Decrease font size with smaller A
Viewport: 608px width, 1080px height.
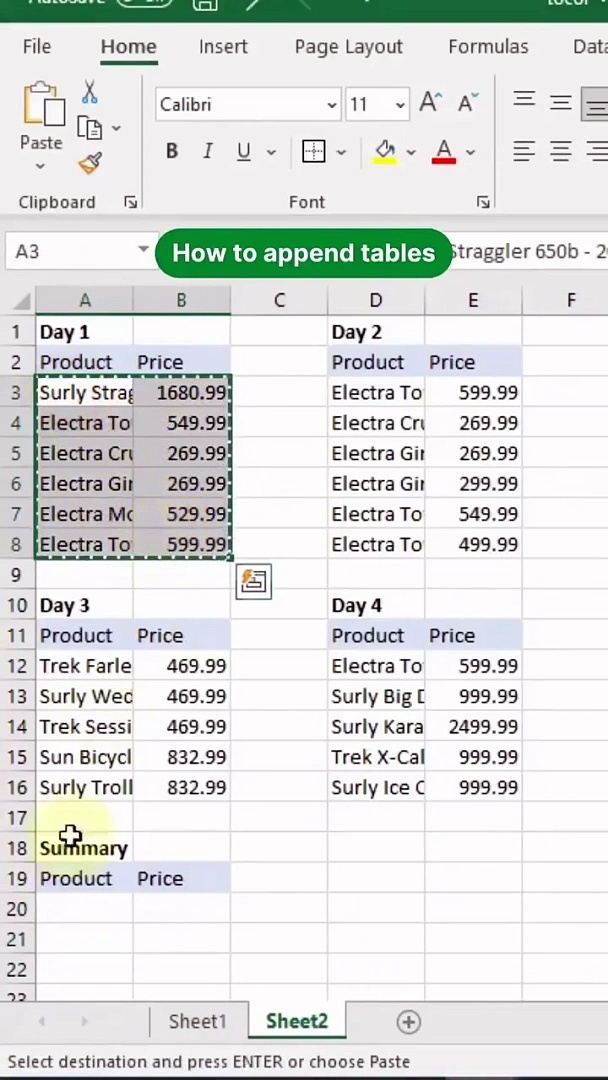coord(467,103)
